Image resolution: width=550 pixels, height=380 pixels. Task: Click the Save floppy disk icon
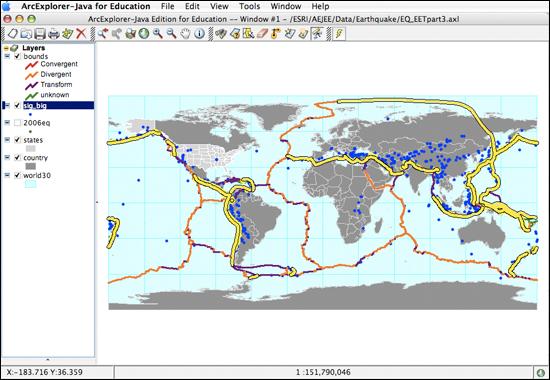pos(40,34)
